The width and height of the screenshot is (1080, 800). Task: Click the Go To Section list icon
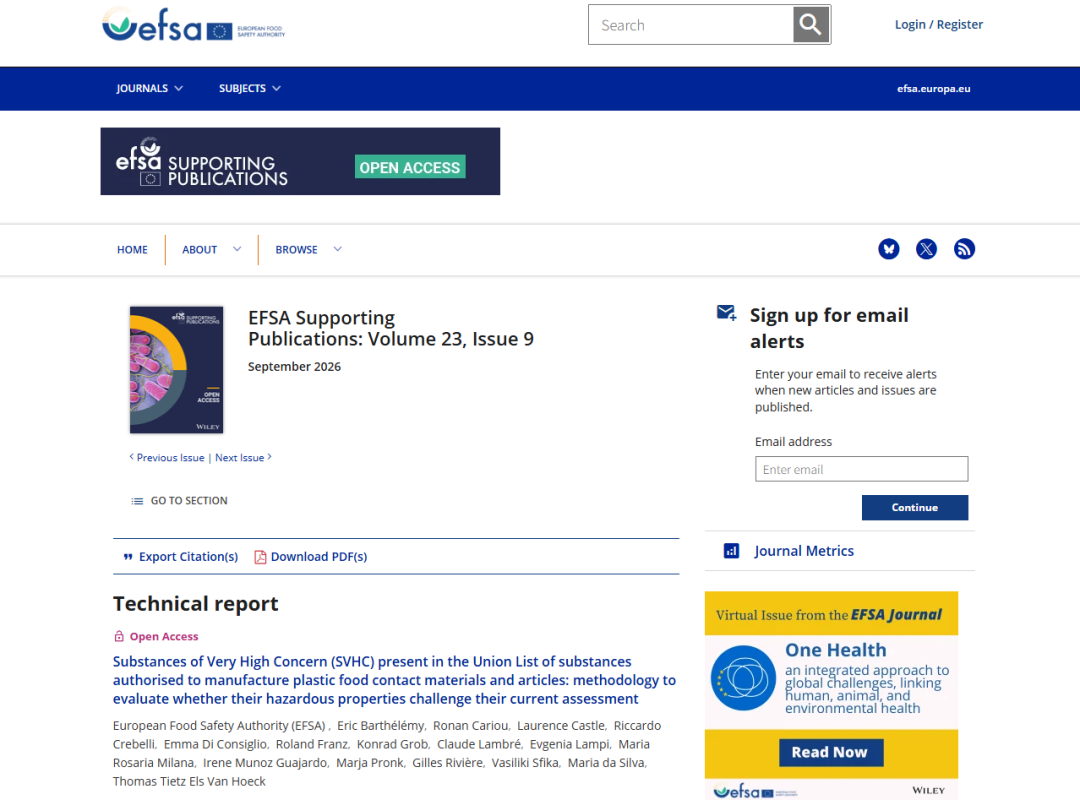point(137,501)
